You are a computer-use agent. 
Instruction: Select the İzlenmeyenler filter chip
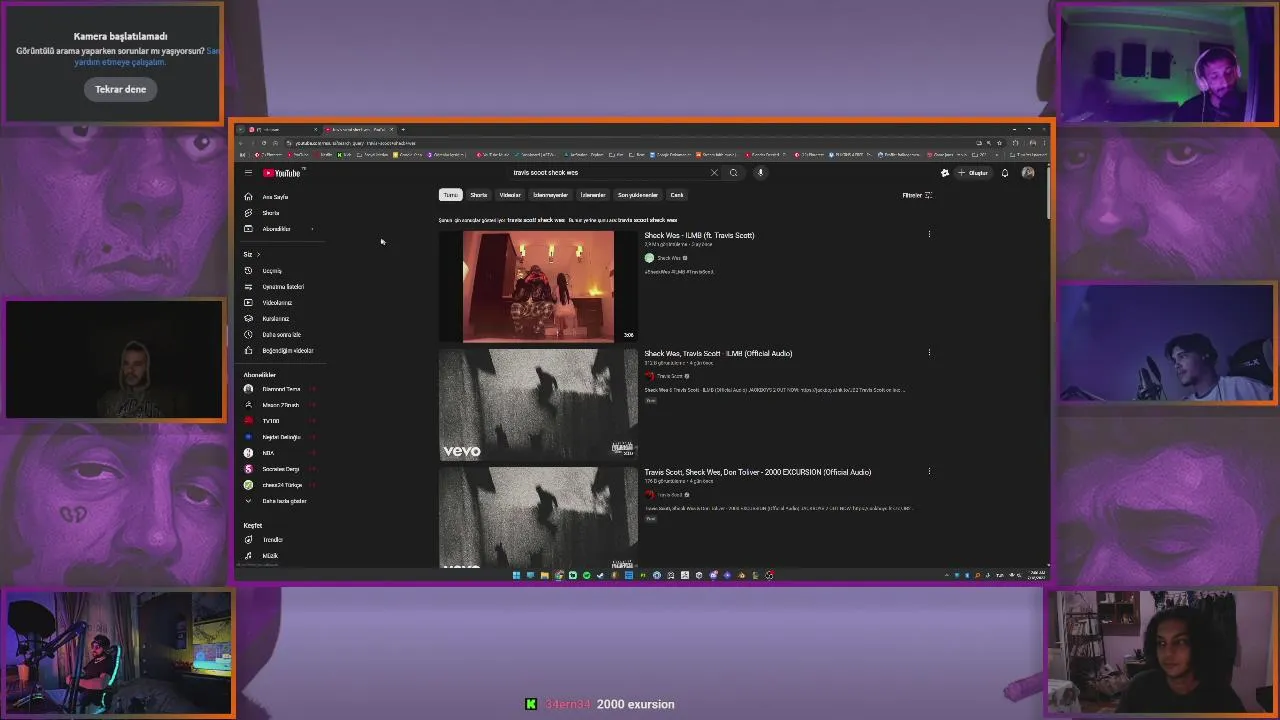[551, 195]
